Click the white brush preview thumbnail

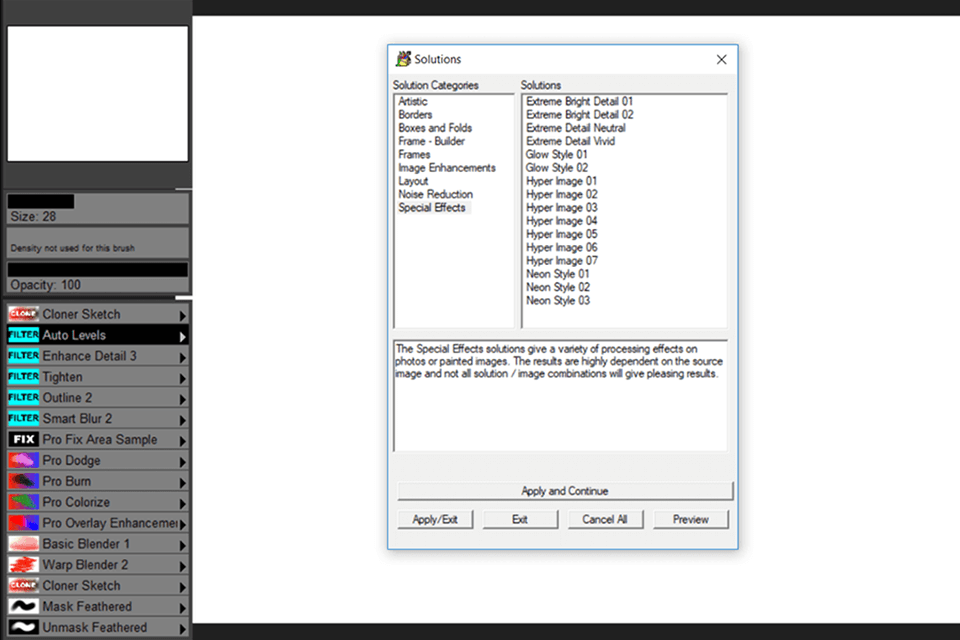[97, 94]
